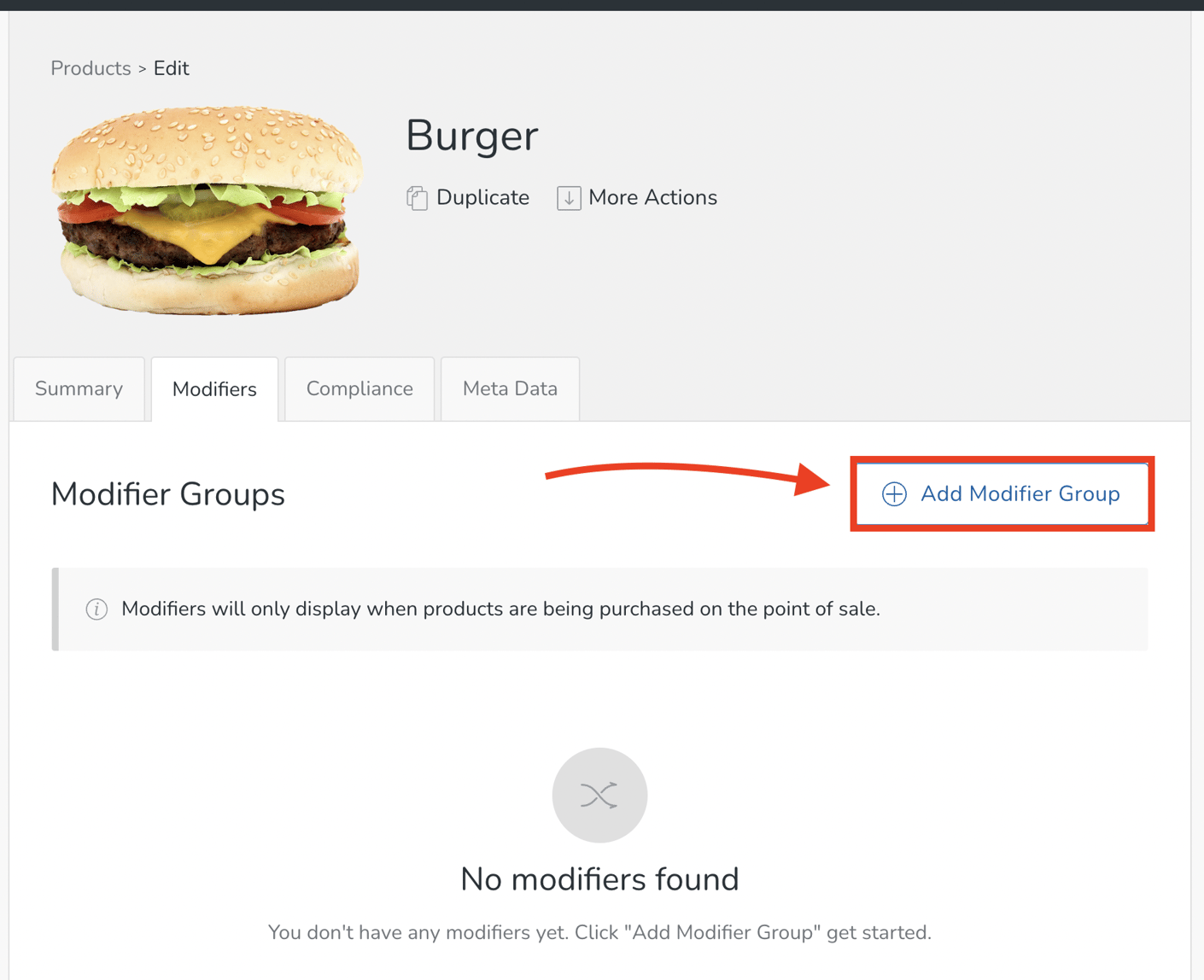The height and width of the screenshot is (980, 1204).
Task: Click the No modifiers found text
Action: (x=599, y=879)
